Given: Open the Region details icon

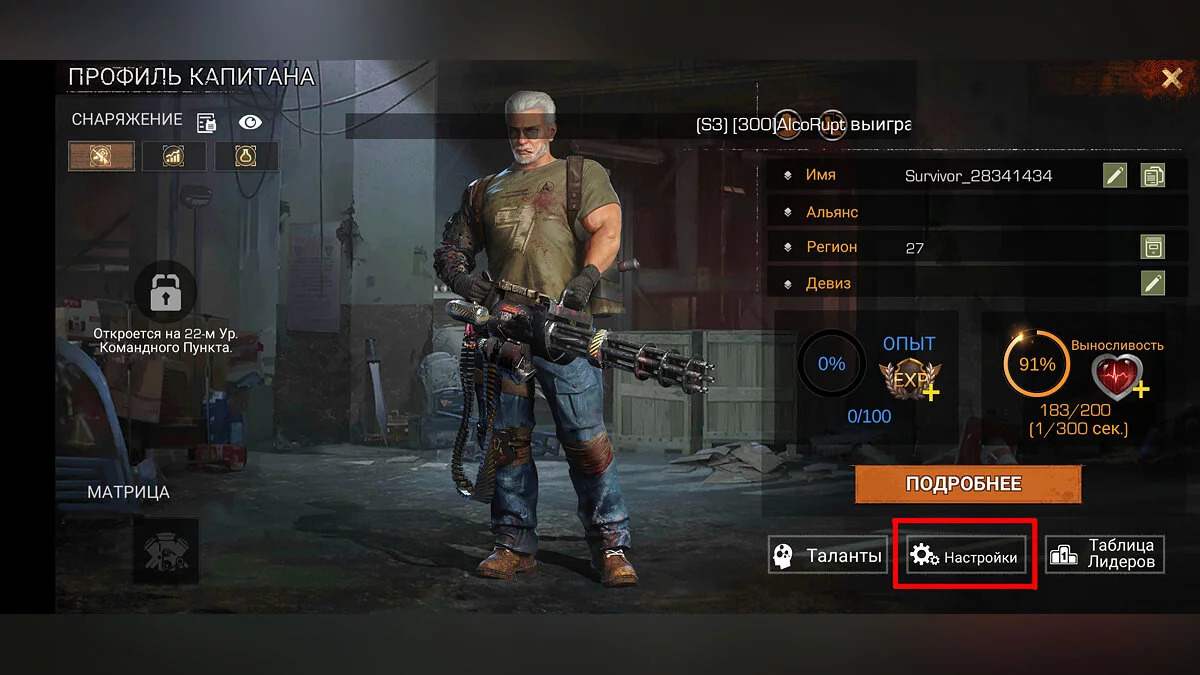Looking at the screenshot, I should click(1153, 247).
